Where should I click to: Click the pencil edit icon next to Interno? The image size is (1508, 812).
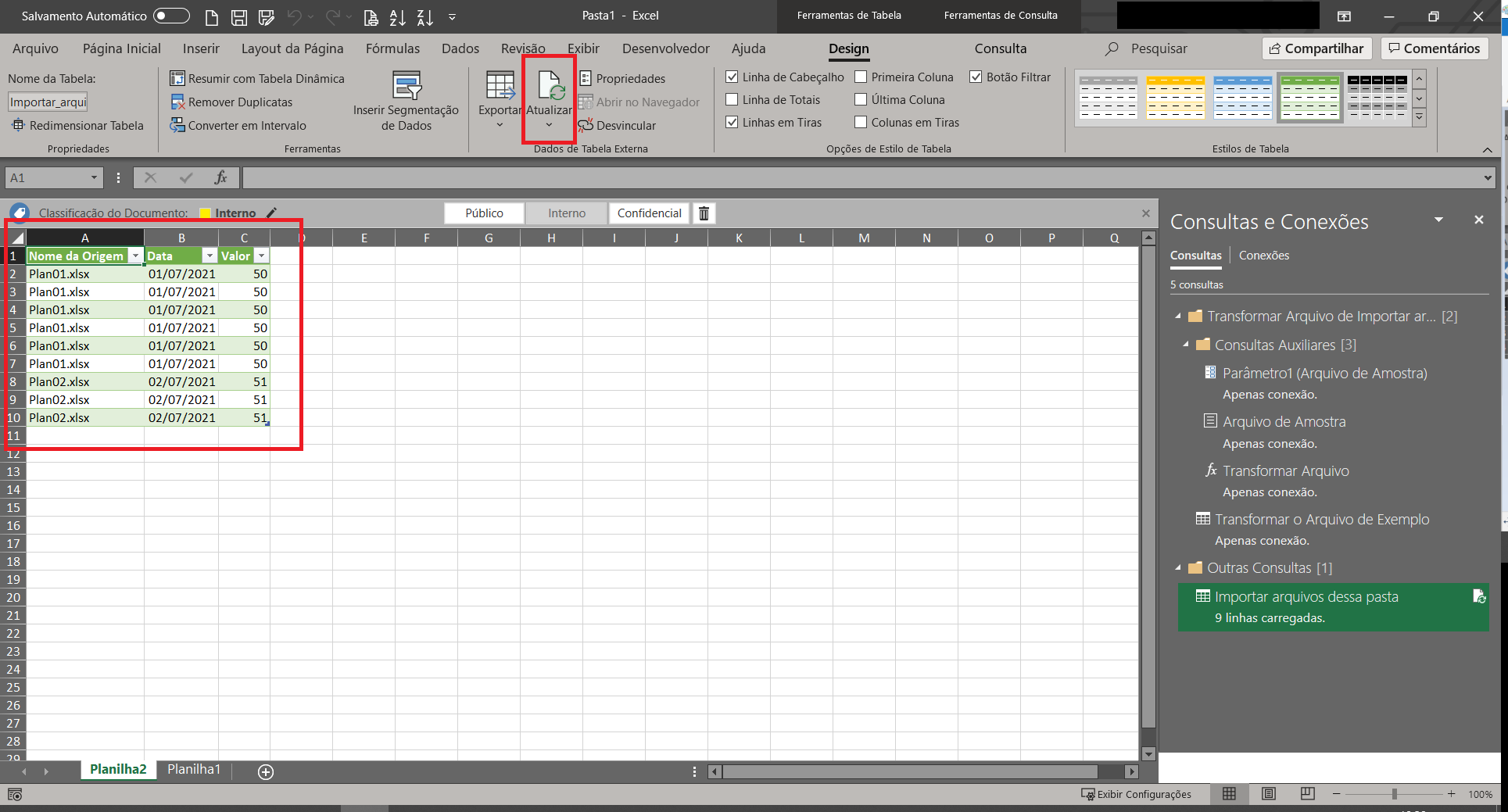[x=271, y=213]
